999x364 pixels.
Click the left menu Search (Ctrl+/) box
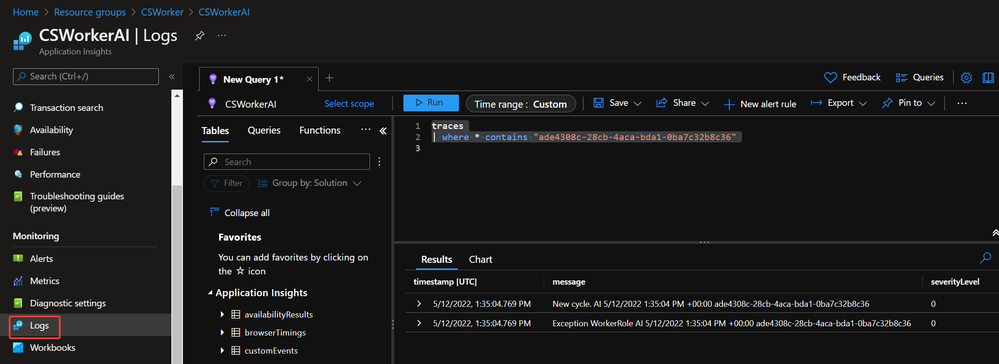85,76
